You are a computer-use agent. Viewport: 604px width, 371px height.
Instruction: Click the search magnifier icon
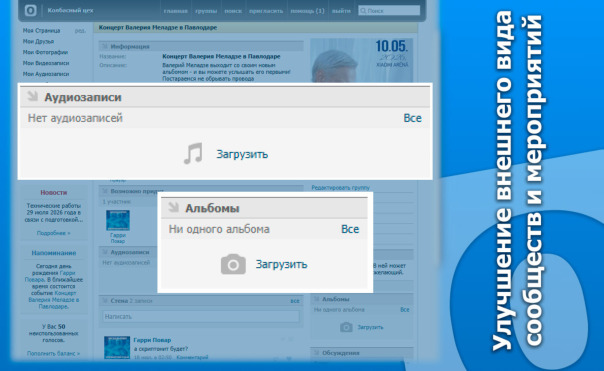click(363, 10)
